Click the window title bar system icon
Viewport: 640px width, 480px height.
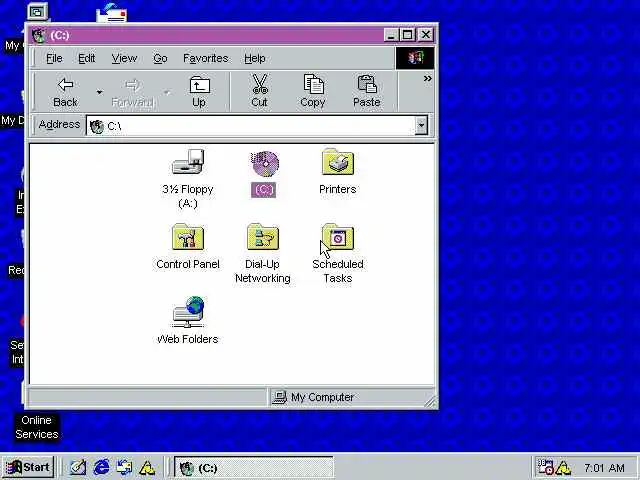pyautogui.click(x=39, y=36)
